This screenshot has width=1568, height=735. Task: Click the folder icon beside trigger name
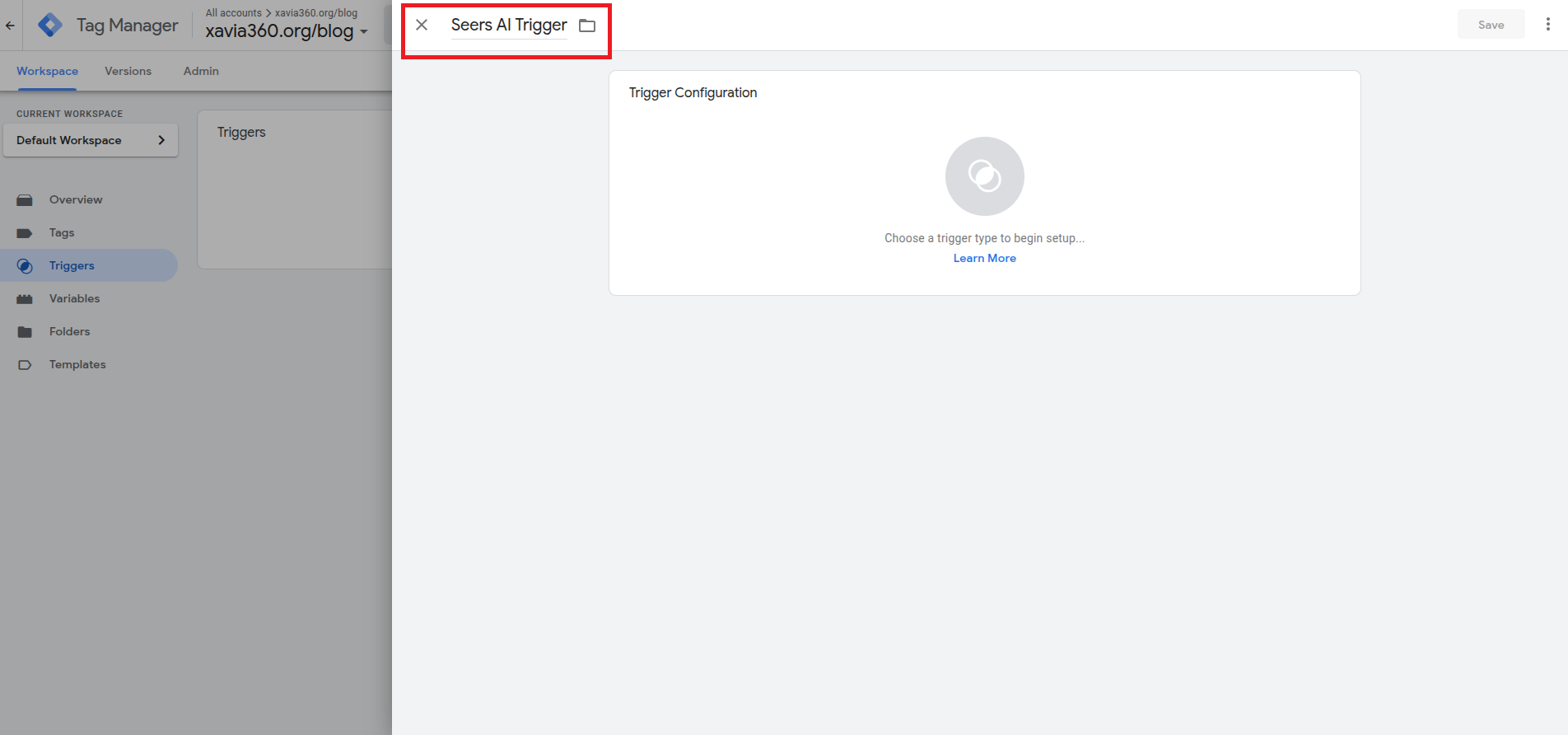pos(587,26)
